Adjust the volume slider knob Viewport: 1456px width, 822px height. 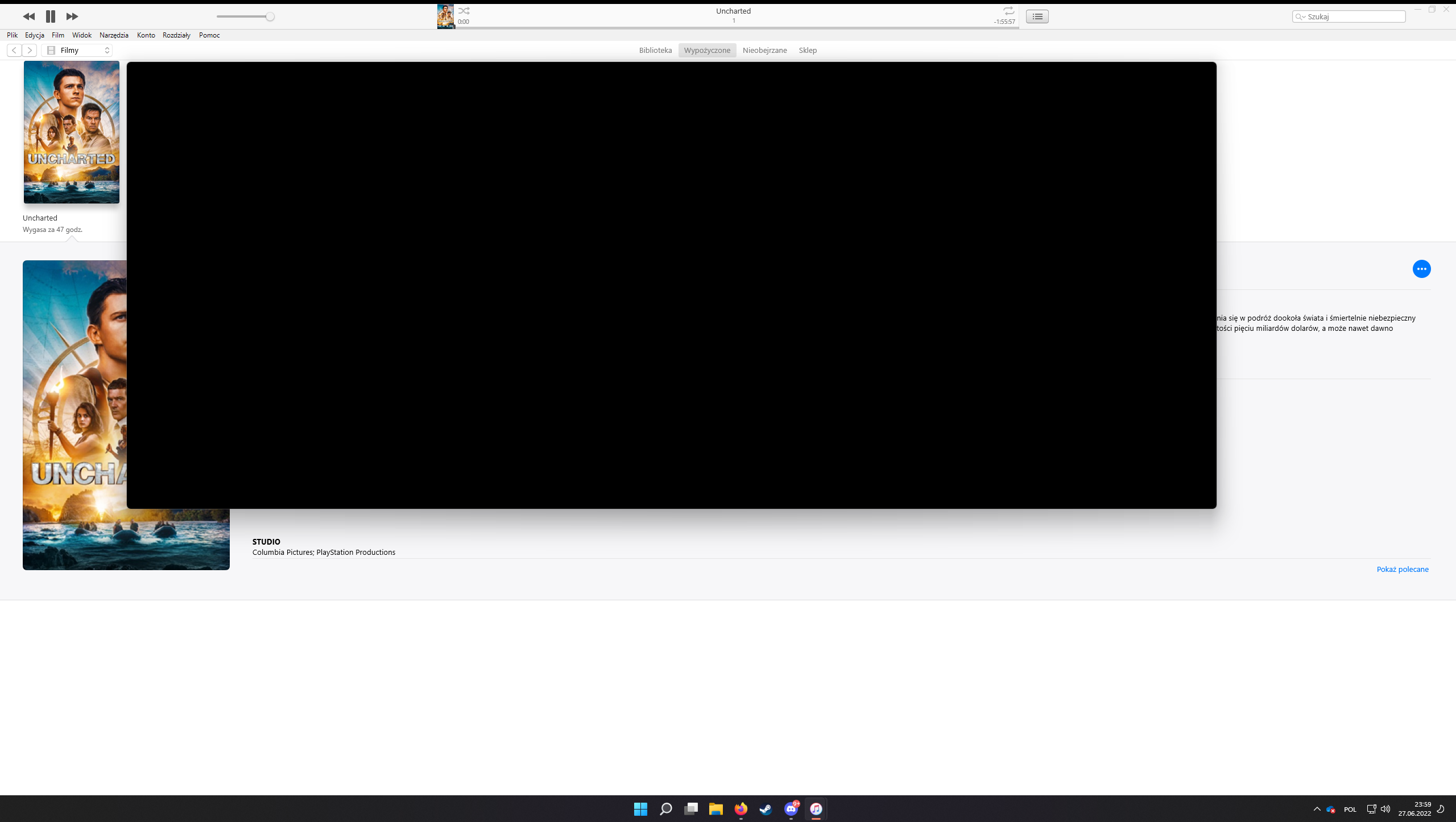[270, 16]
